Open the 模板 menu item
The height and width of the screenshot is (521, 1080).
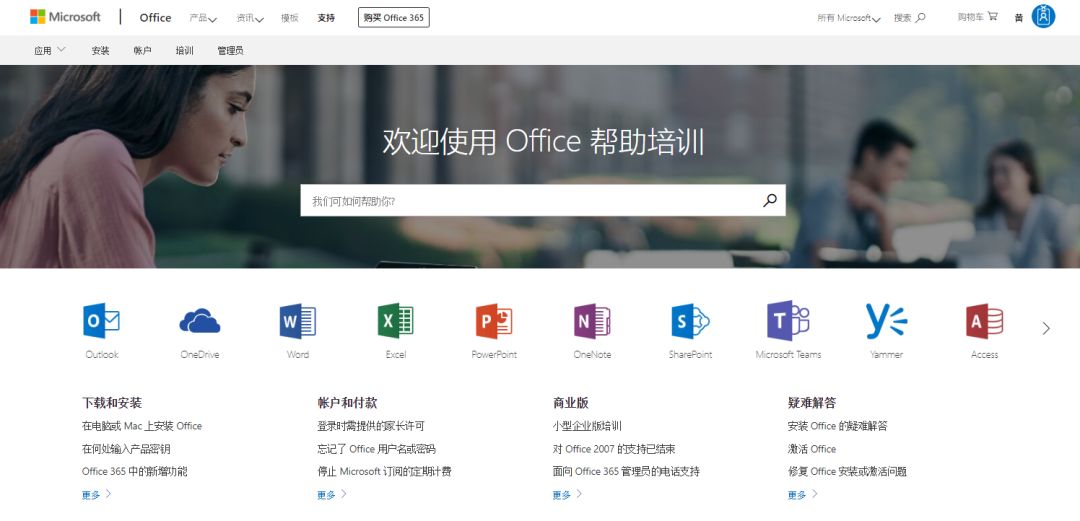tap(290, 18)
